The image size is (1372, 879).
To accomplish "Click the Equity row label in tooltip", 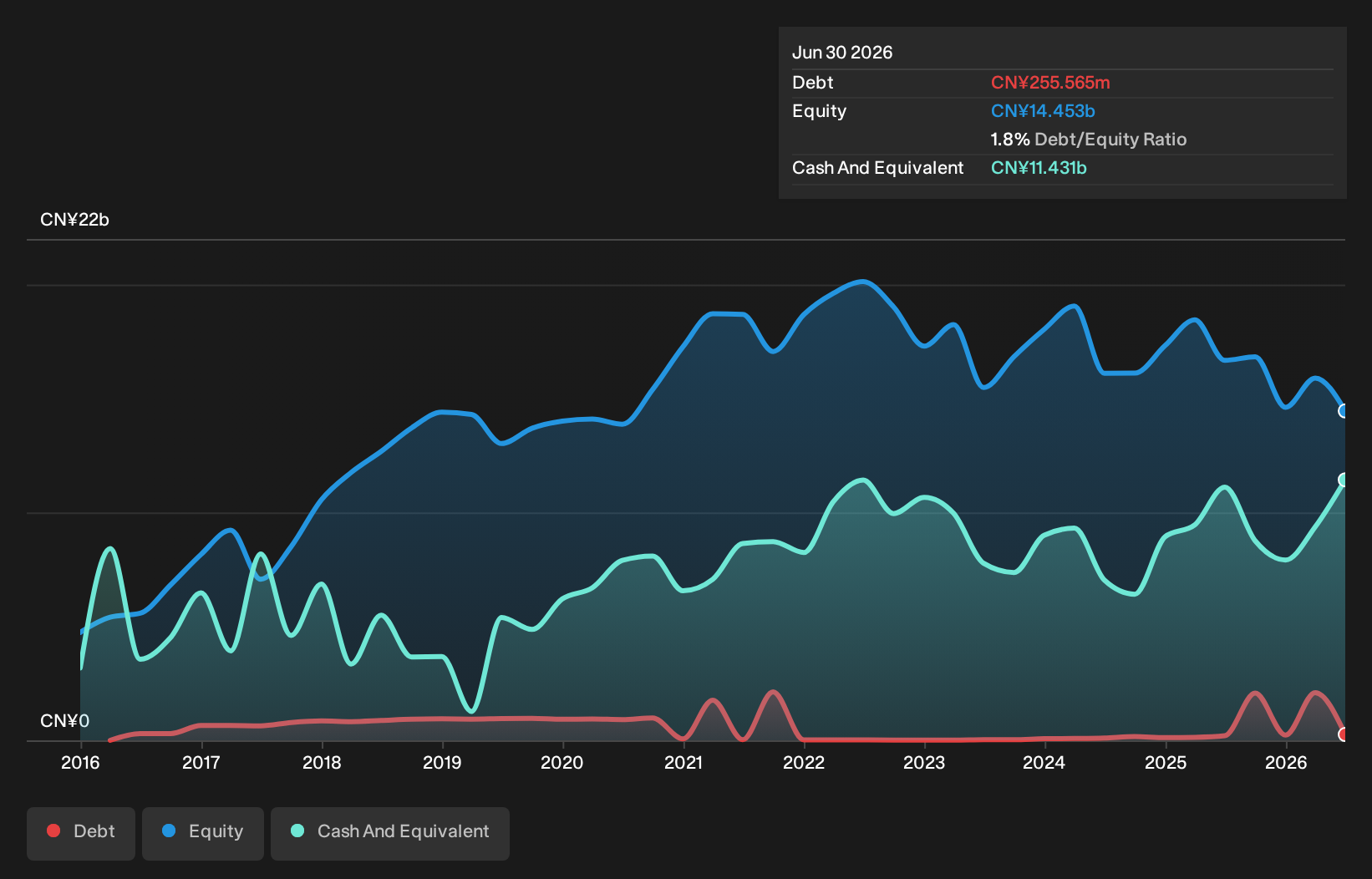I will coord(820,111).
